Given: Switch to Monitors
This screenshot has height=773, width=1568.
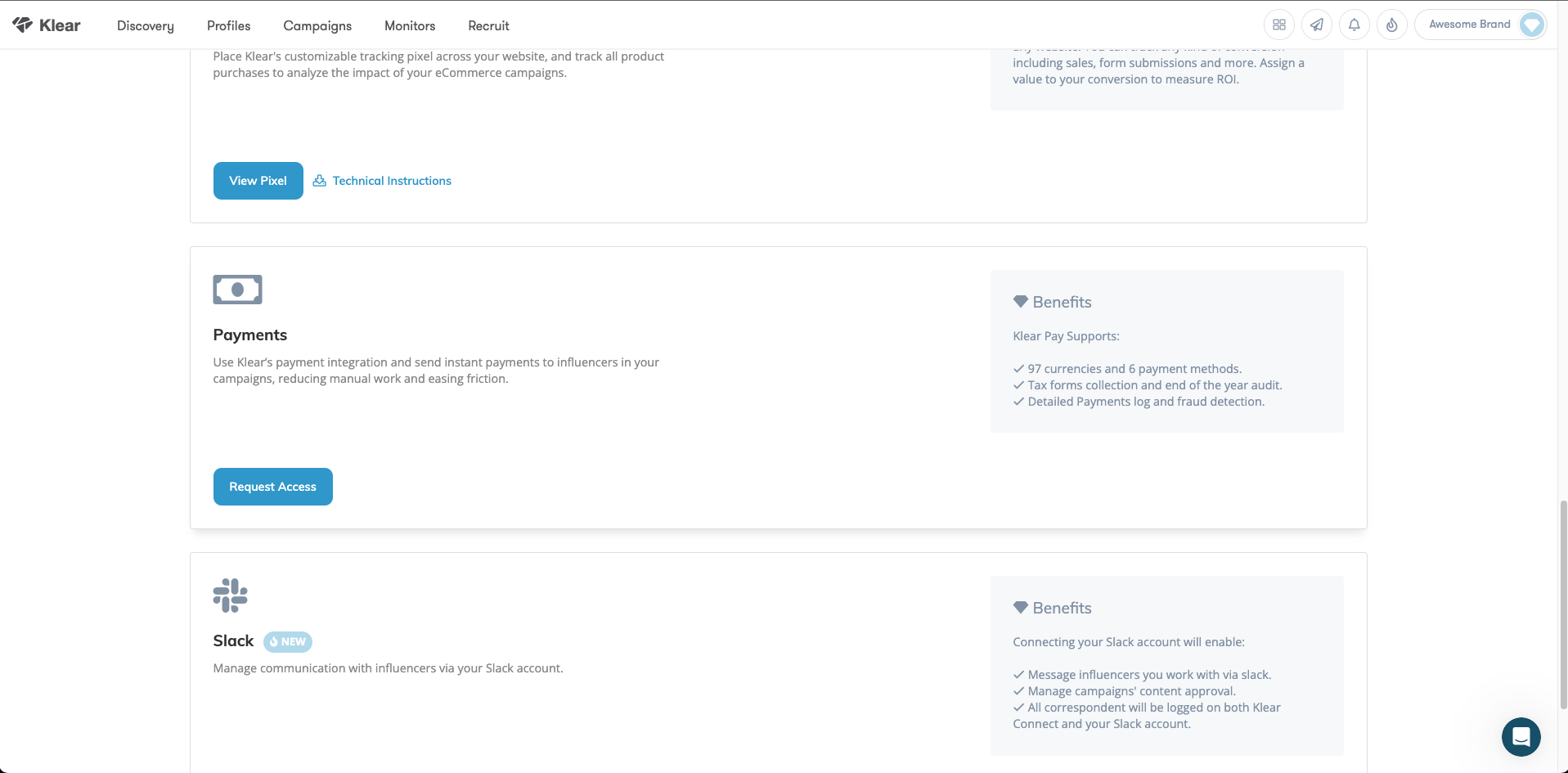Looking at the screenshot, I should coord(410,25).
